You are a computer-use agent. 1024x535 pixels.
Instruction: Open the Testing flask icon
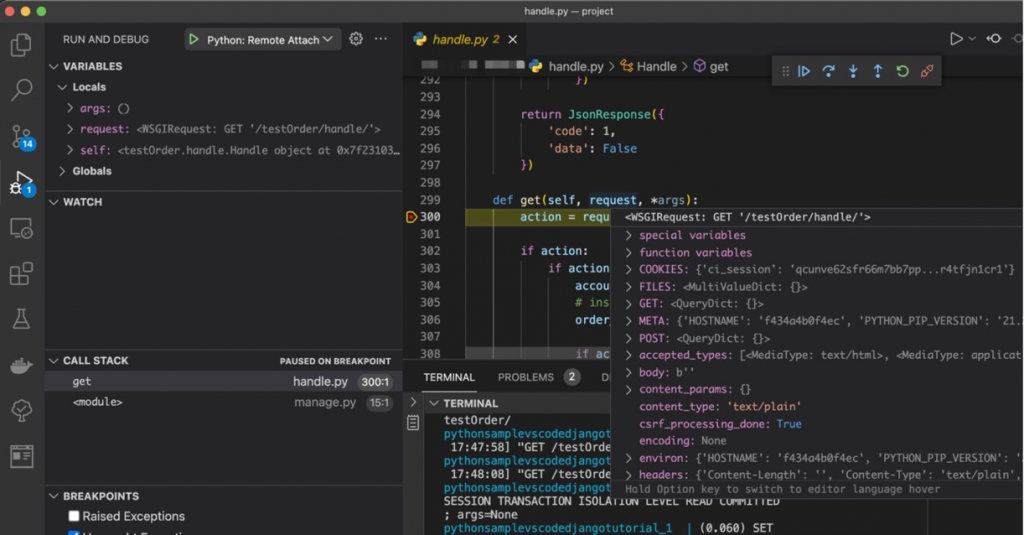click(x=21, y=319)
